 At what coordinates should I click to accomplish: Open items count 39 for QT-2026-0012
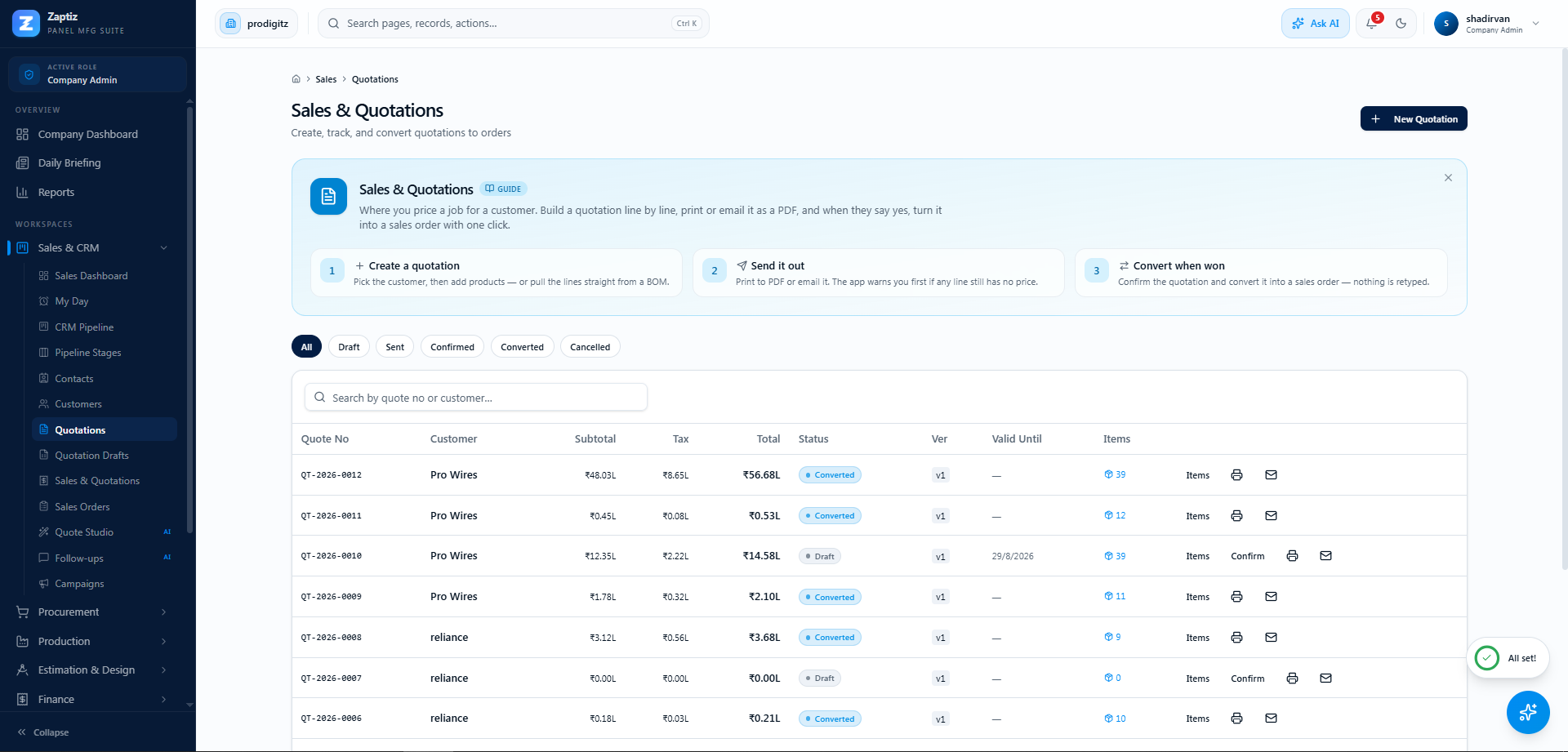(1115, 474)
